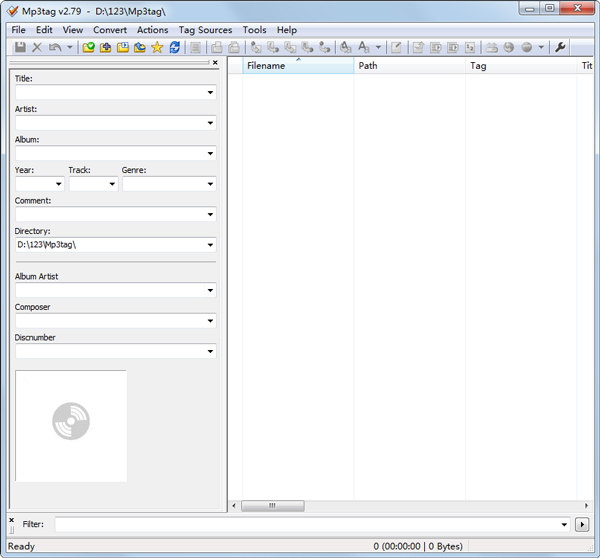This screenshot has height=558, width=600.
Task: Click the freedb tag source disc drive icon
Action: pyautogui.click(x=492, y=47)
